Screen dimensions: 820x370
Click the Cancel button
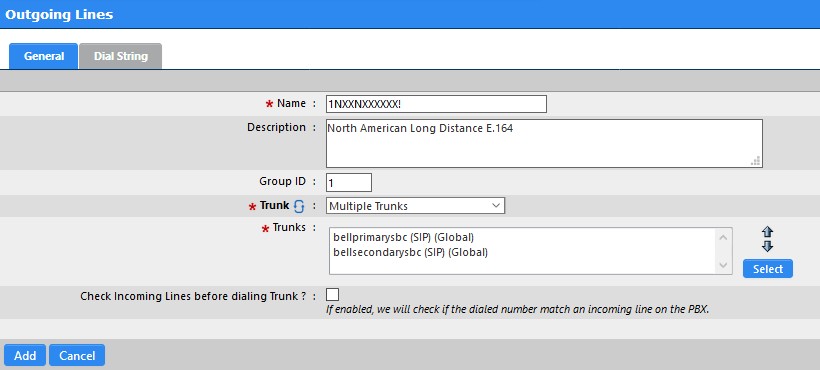tap(77, 355)
